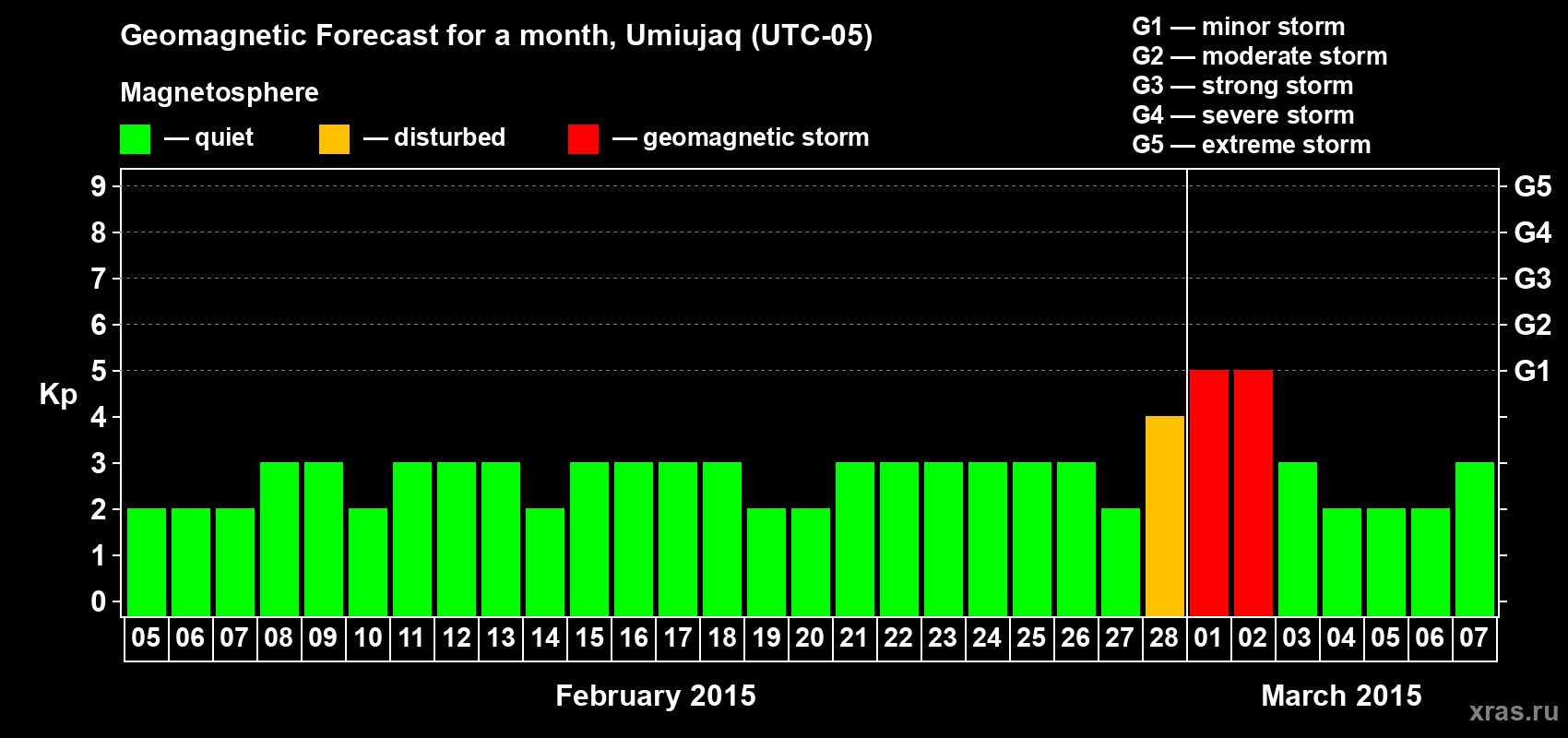Click the 'Magnetosphere' heading
The width and height of the screenshot is (1568, 738).
click(220, 92)
